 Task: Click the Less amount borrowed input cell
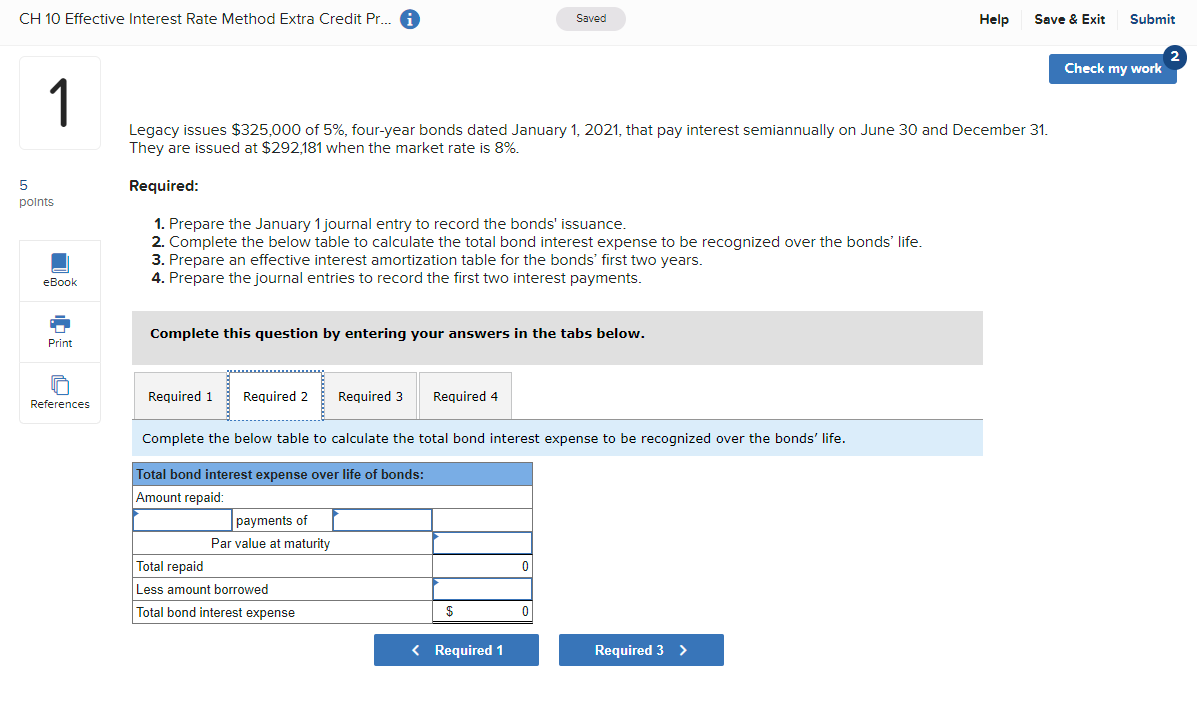(x=482, y=589)
